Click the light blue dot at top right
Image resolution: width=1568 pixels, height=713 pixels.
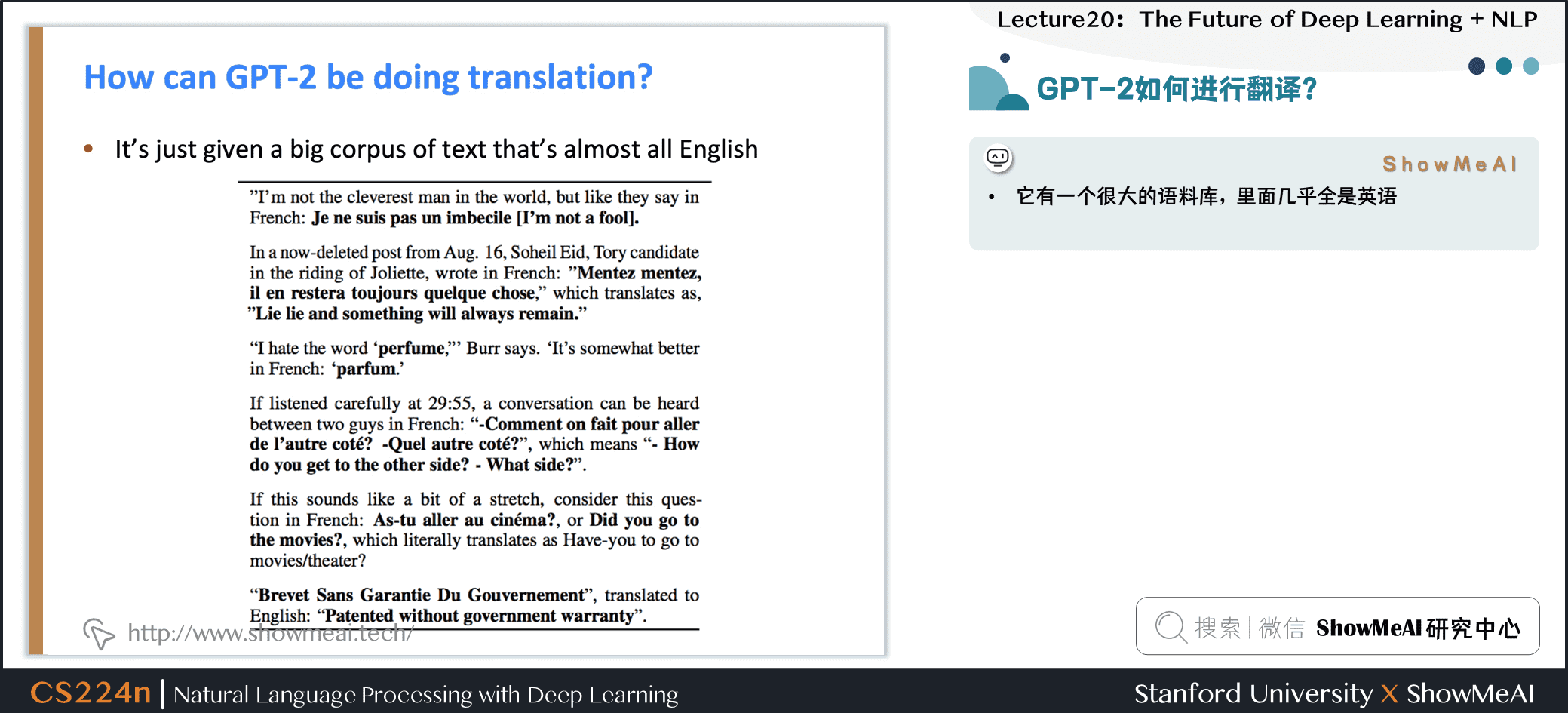click(x=1531, y=66)
